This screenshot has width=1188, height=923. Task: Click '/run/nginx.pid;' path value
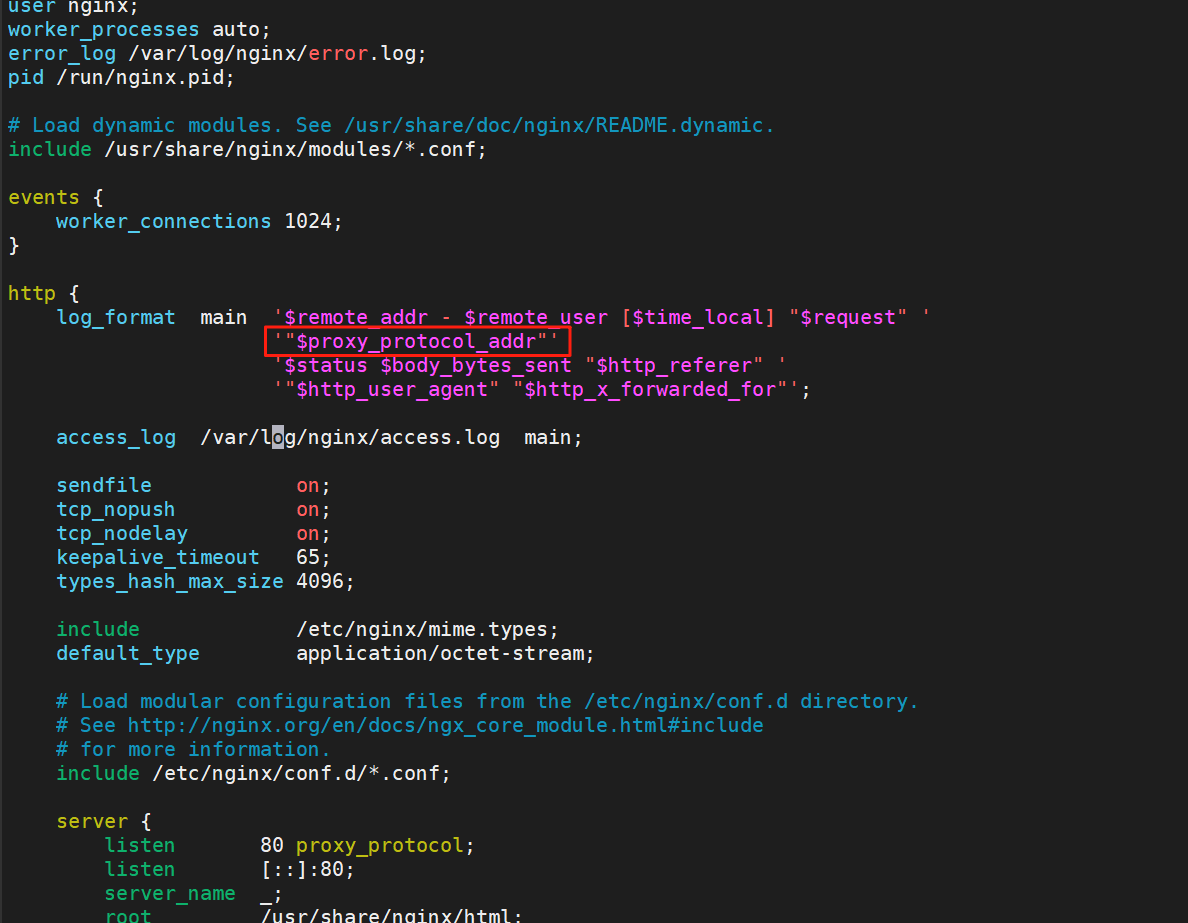(x=145, y=78)
